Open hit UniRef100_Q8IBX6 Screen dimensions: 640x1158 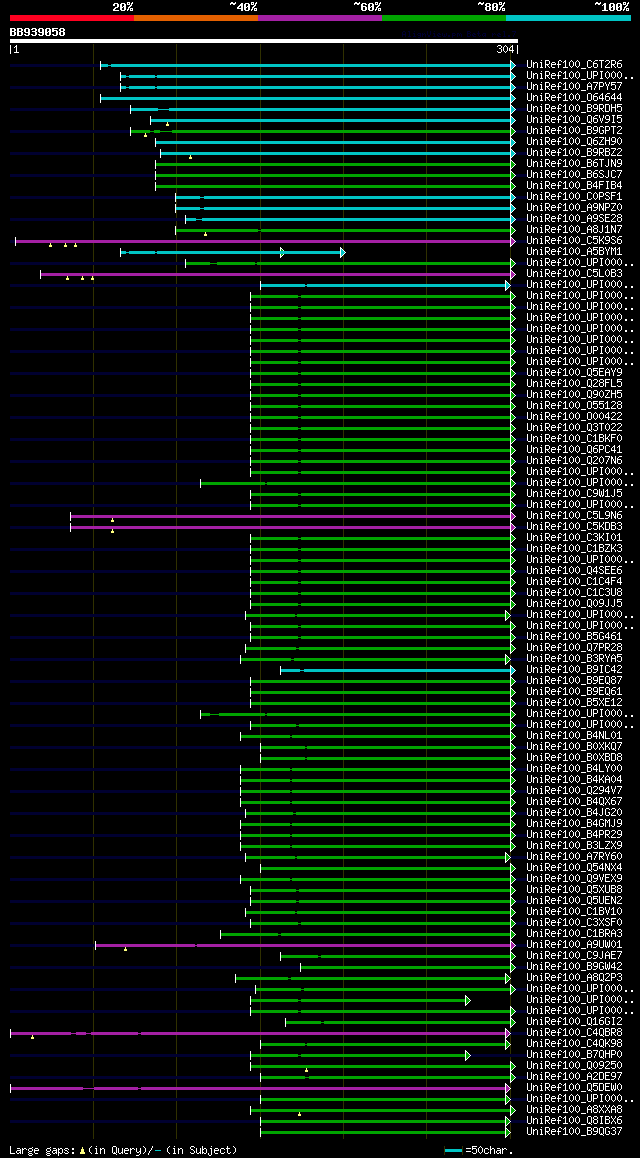574,1120
